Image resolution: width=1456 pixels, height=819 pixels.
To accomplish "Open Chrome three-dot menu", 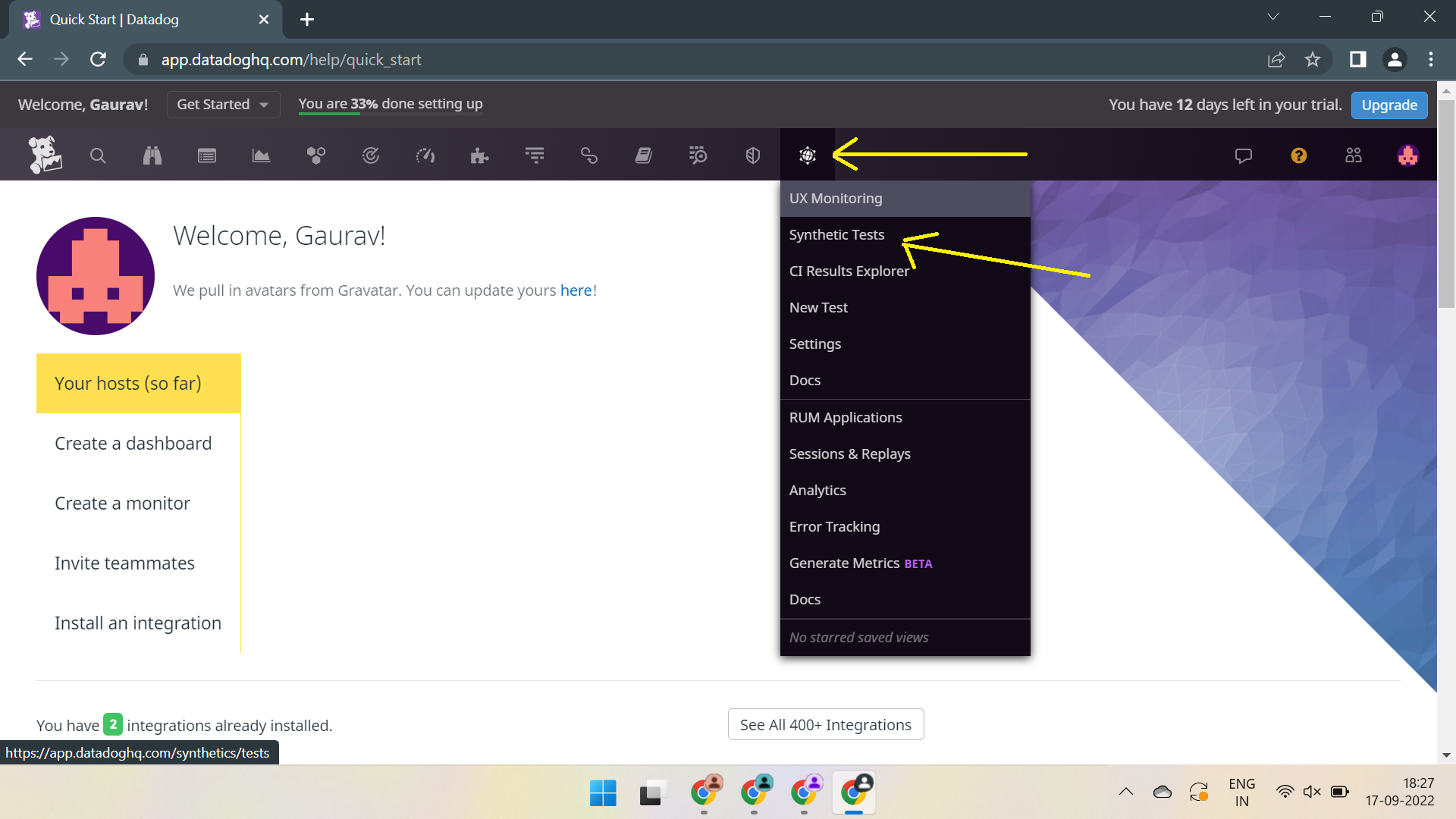I will 1431,59.
